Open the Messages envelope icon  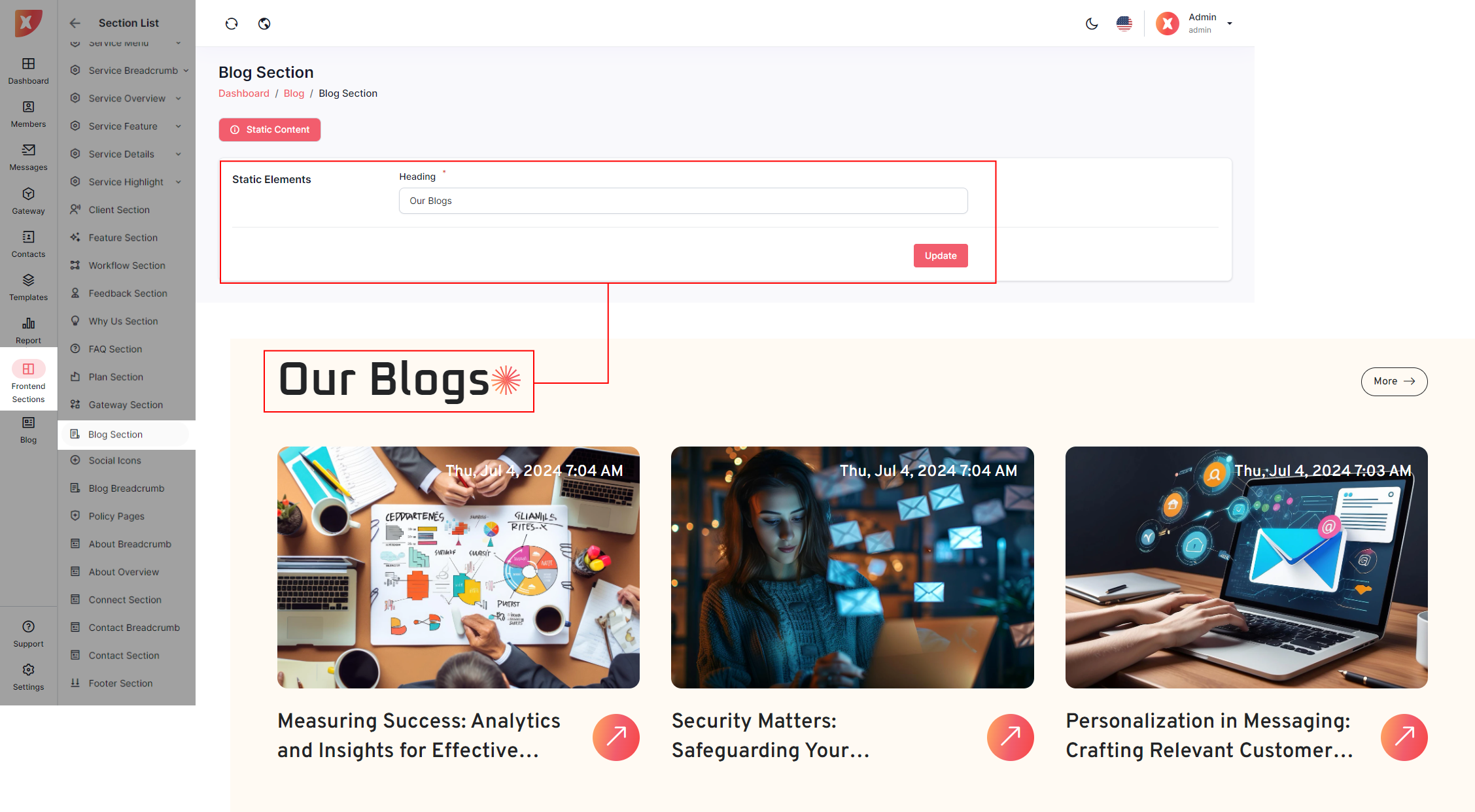pyautogui.click(x=28, y=150)
